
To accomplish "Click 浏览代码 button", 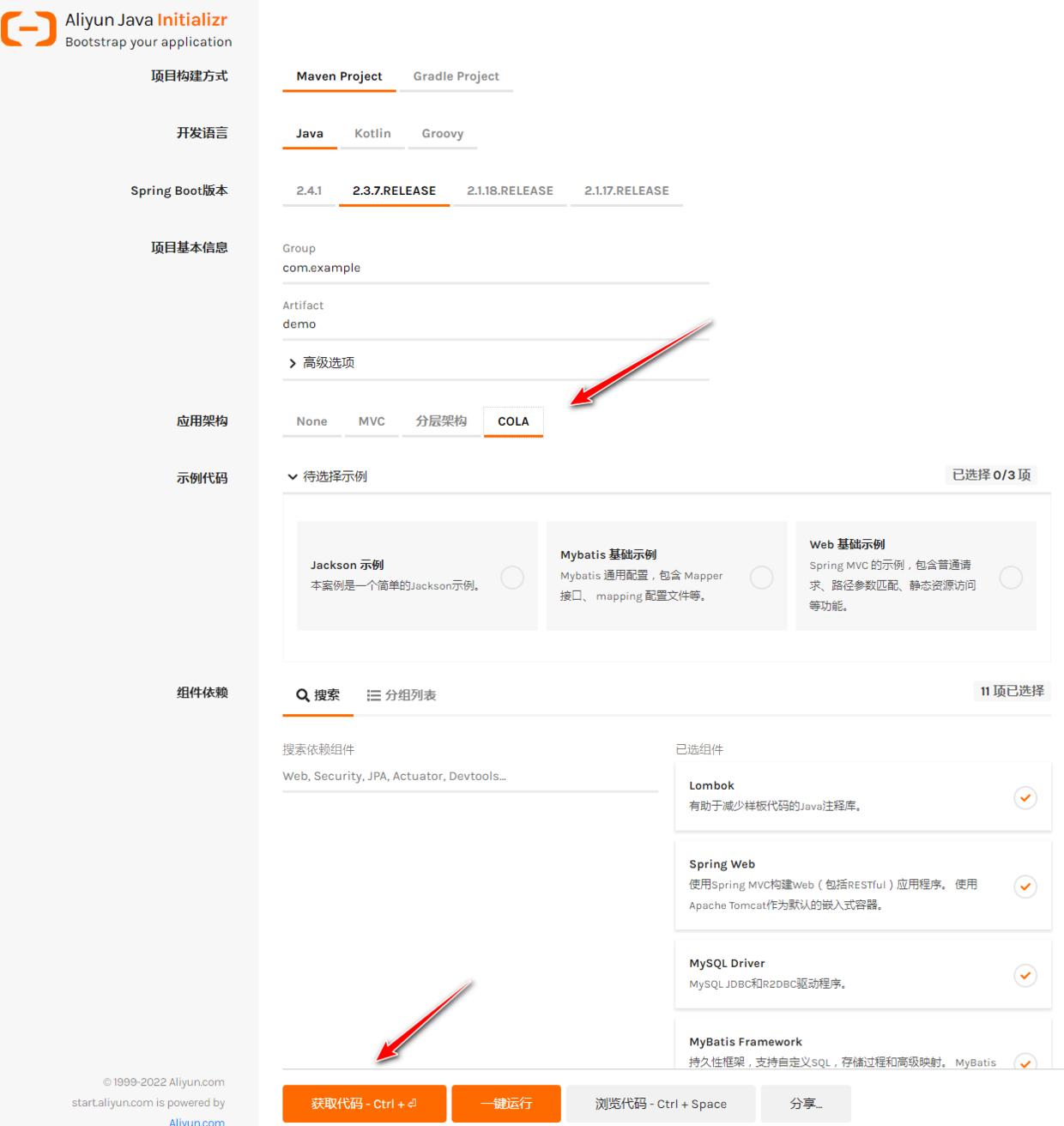I will point(661,1104).
